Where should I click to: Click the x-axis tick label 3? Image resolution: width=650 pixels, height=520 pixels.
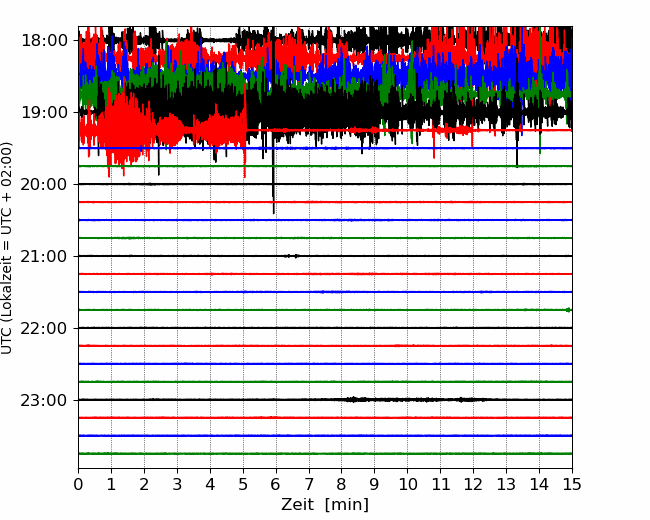pyautogui.click(x=177, y=484)
